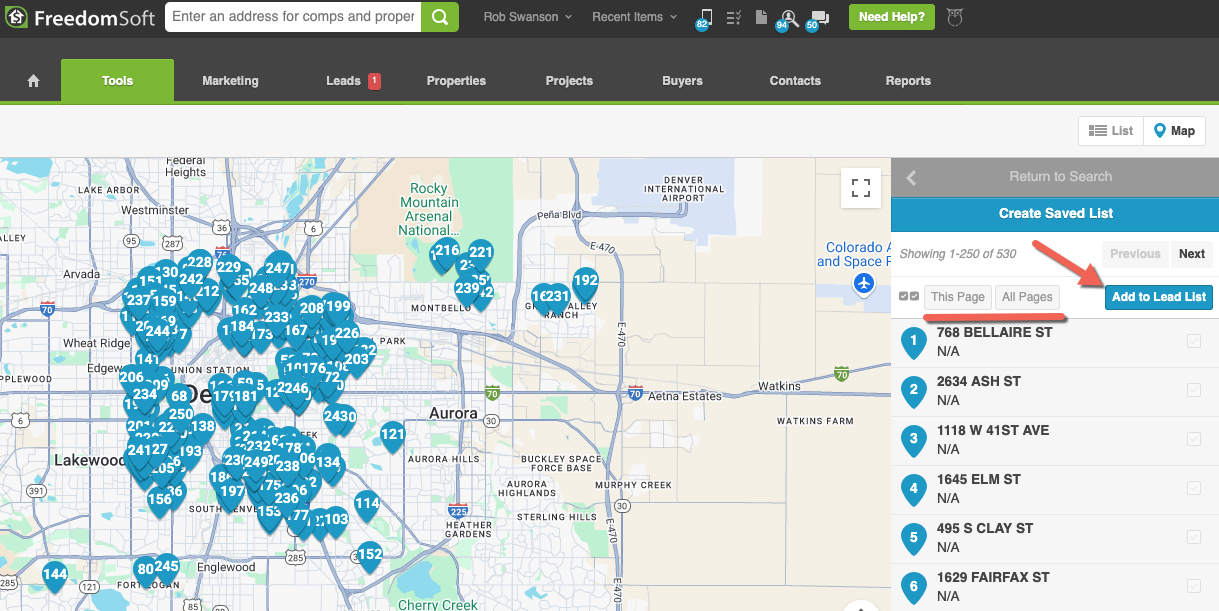Image resolution: width=1219 pixels, height=611 pixels.
Task: Click map pin number 231
Action: tap(557, 298)
